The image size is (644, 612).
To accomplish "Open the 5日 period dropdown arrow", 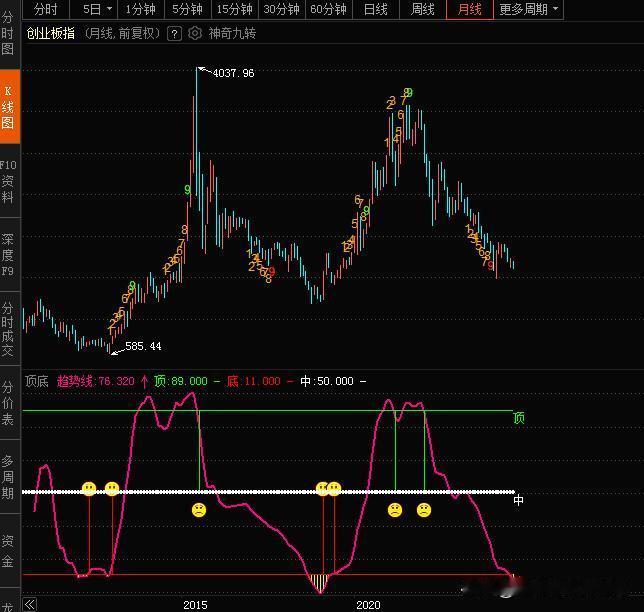I will pos(109,9).
